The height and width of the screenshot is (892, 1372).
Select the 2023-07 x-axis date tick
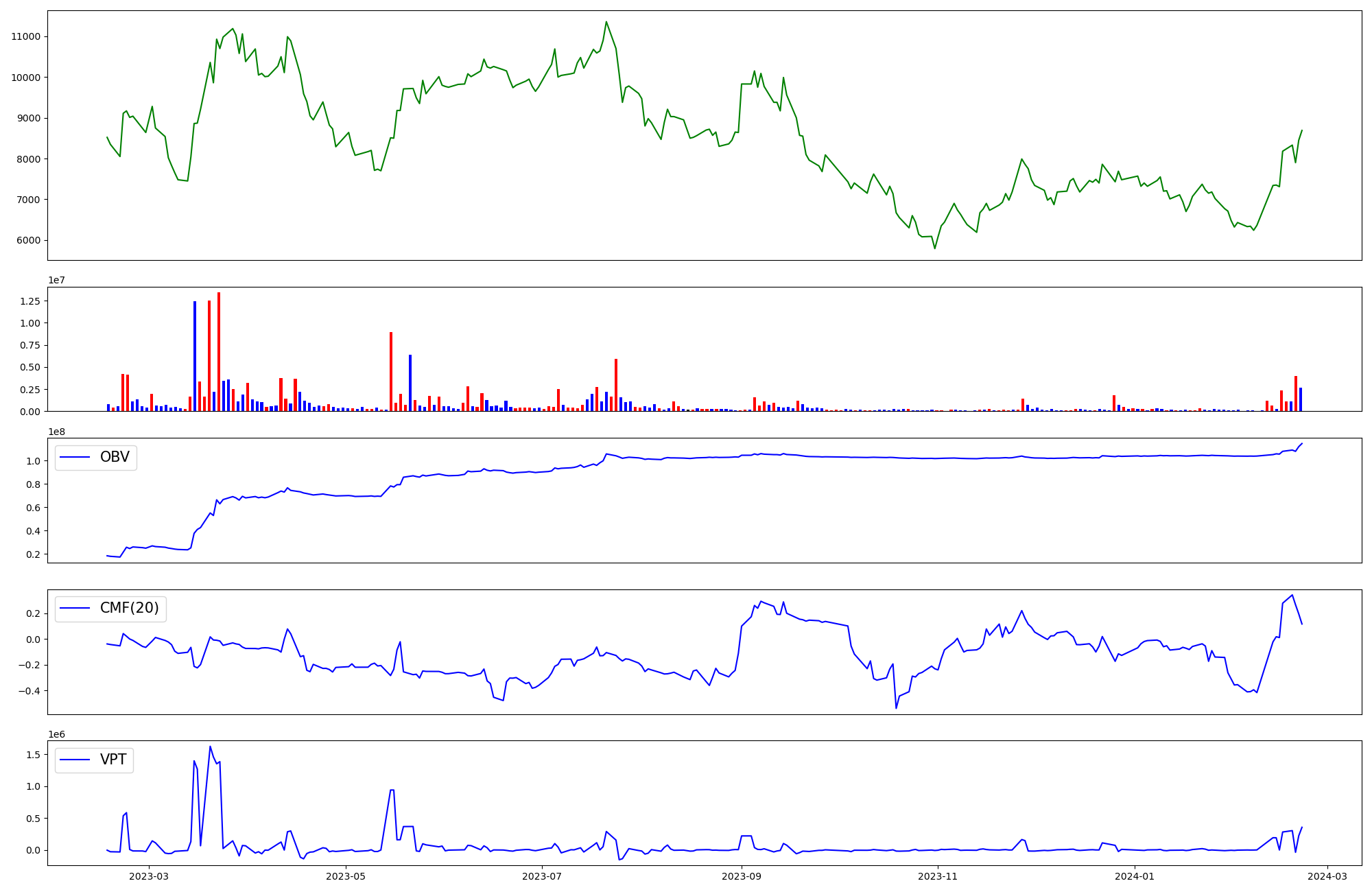[543, 876]
